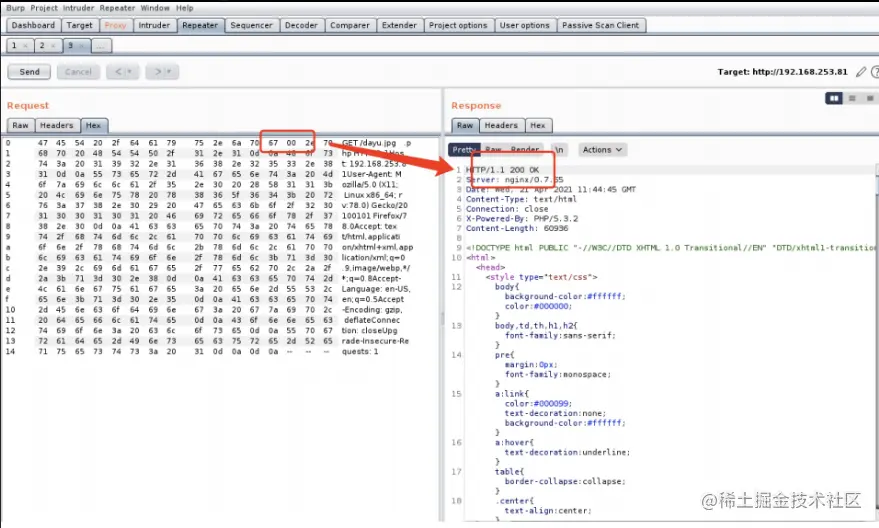Switch Response panel to Raw tab

coord(465,126)
